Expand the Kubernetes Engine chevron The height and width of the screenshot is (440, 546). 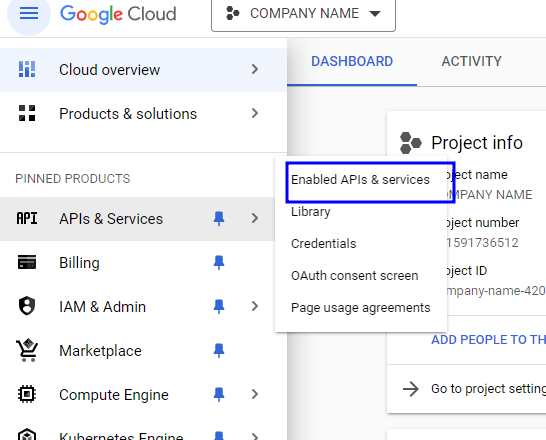coord(255,436)
